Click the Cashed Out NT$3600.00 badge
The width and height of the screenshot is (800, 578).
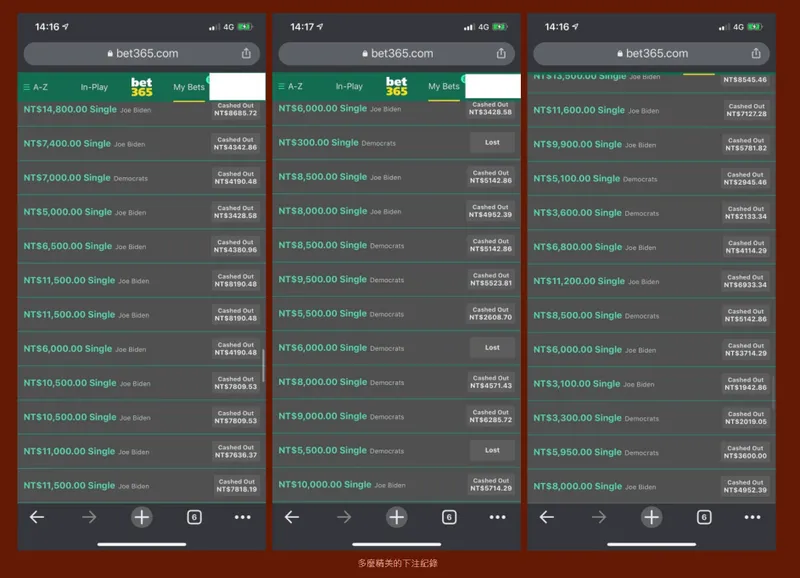(x=745, y=452)
